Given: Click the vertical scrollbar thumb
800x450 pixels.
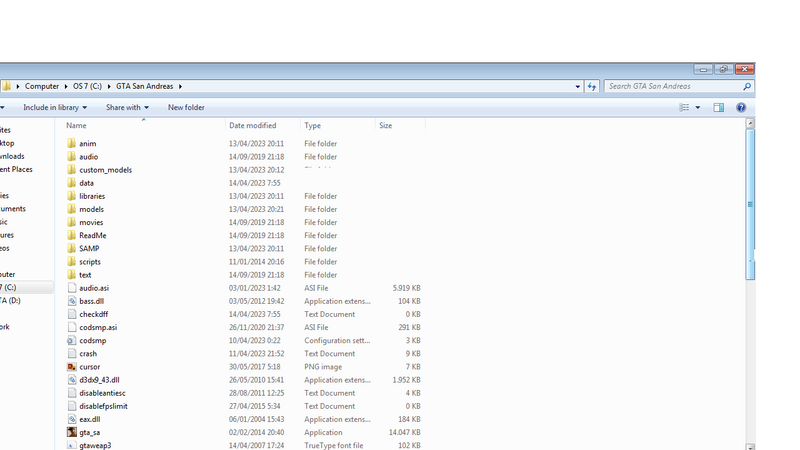Looking at the screenshot, I should 750,204.
